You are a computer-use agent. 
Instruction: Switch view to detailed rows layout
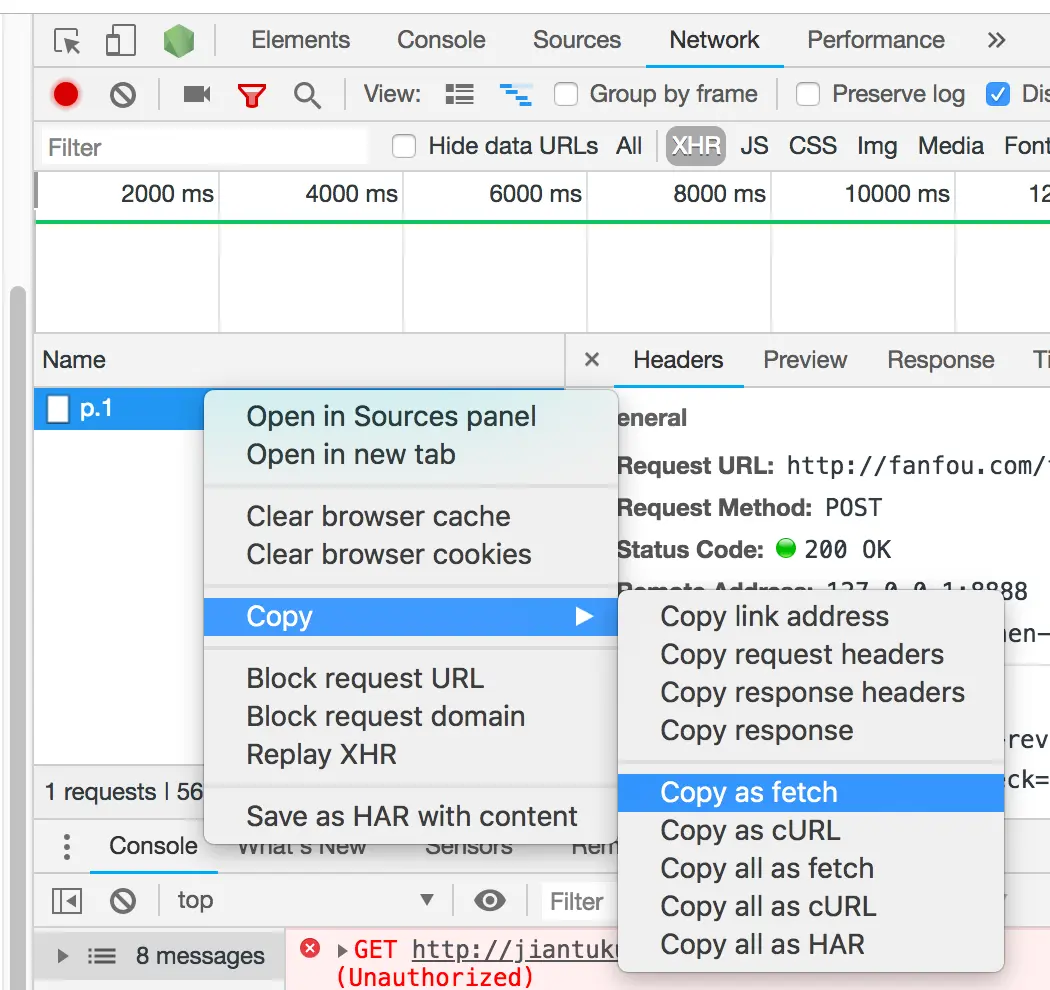tap(459, 93)
